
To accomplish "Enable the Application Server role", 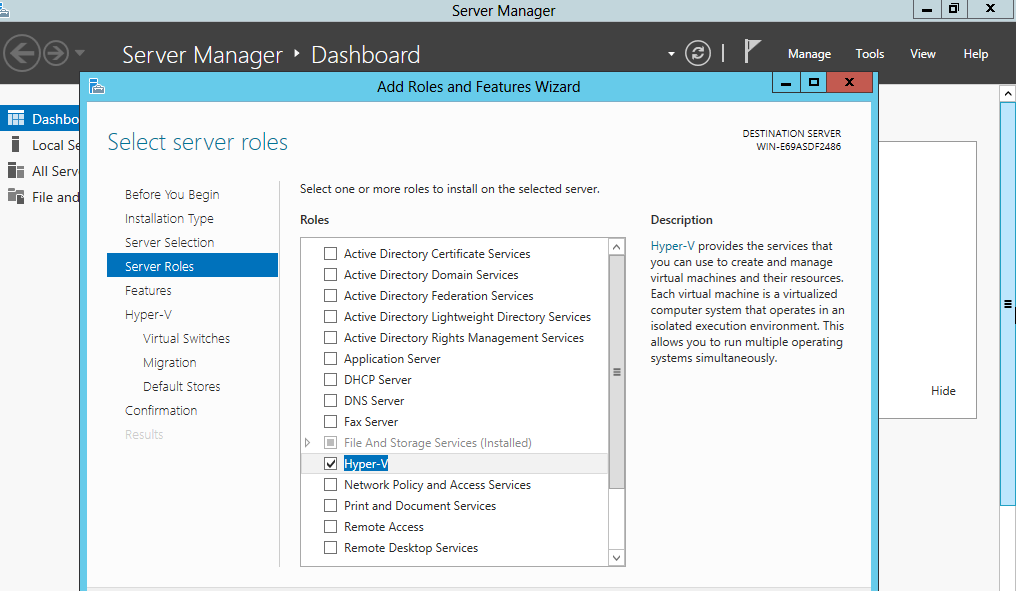I will (x=330, y=358).
